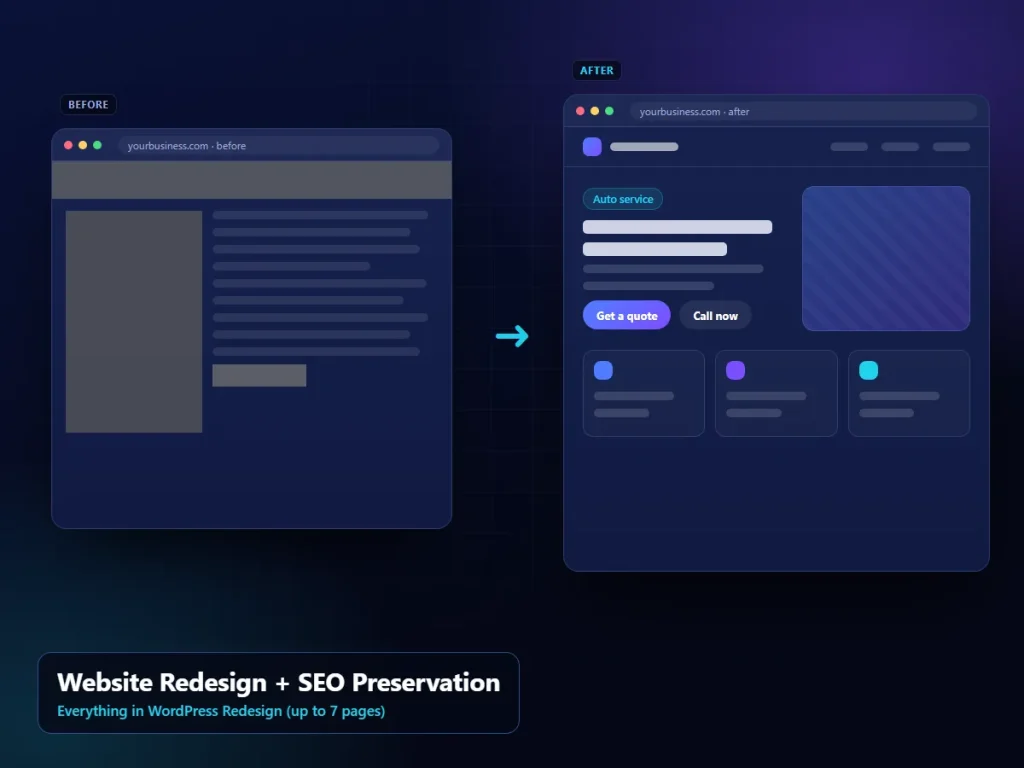Click the red dot in Before window
Image resolution: width=1024 pixels, height=768 pixels.
click(x=68, y=145)
